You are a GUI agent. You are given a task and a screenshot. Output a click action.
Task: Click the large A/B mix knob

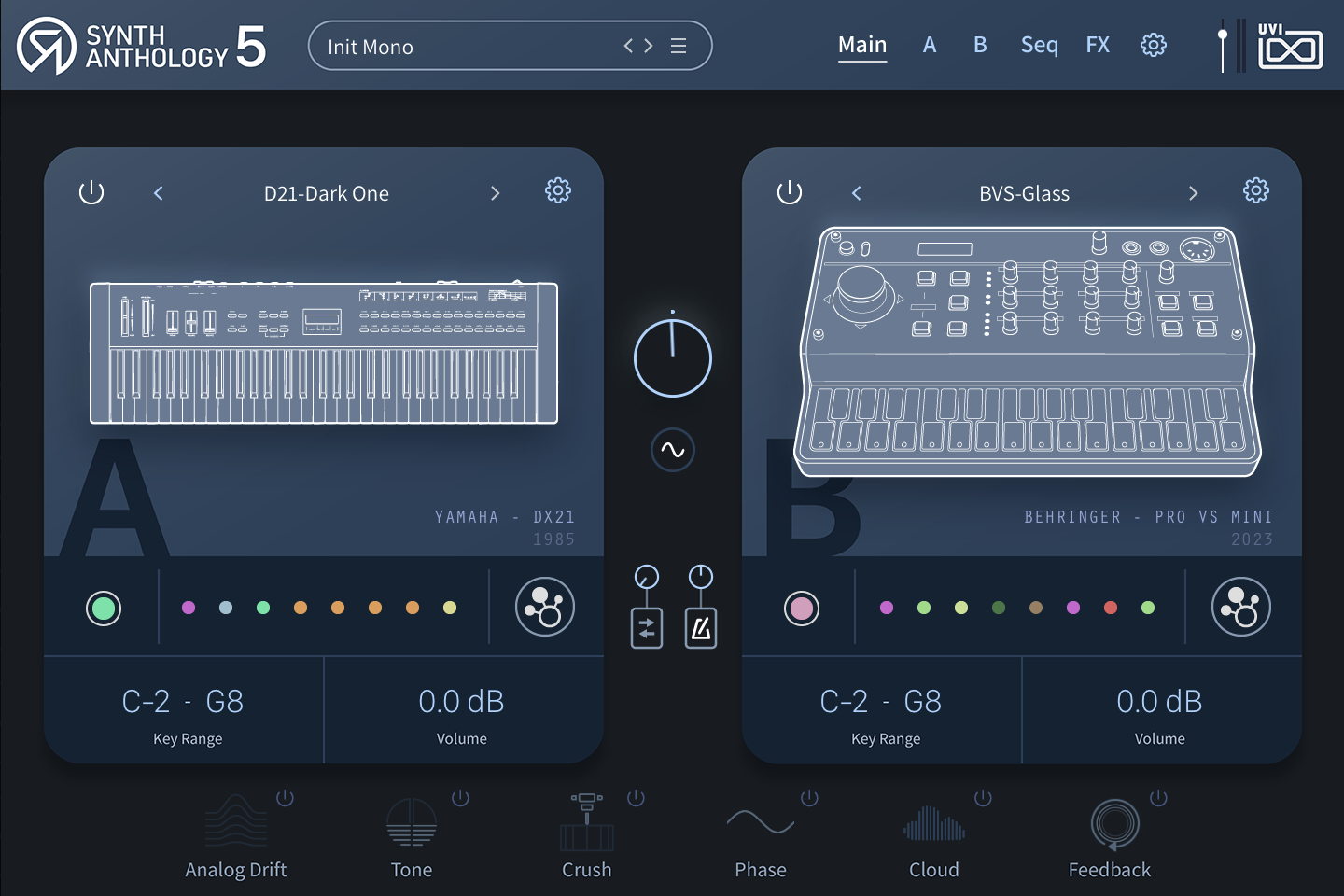click(x=673, y=358)
